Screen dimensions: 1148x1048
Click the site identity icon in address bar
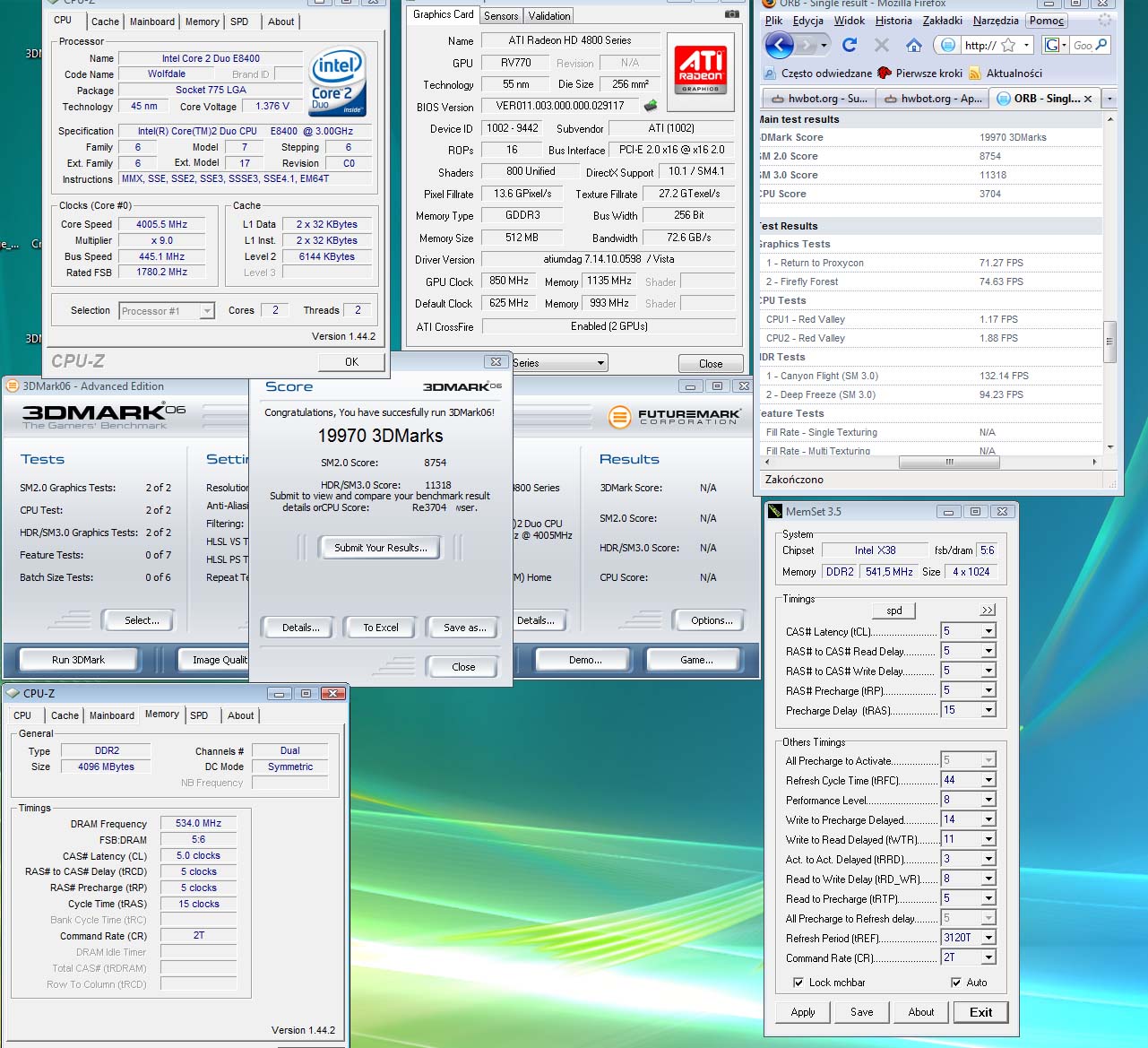948,45
